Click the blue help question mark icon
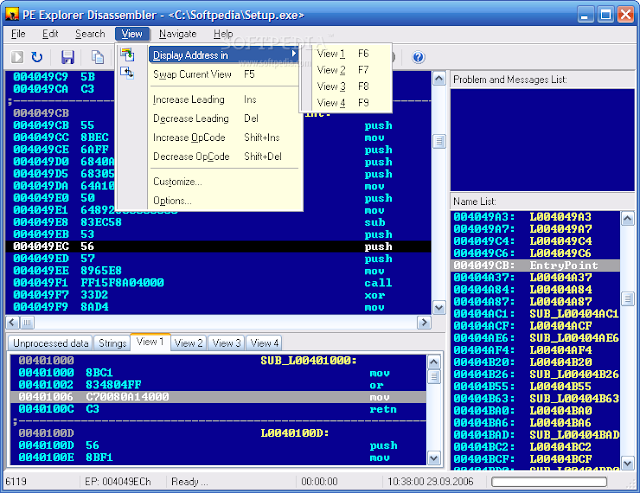The width and height of the screenshot is (640, 493). (418, 57)
